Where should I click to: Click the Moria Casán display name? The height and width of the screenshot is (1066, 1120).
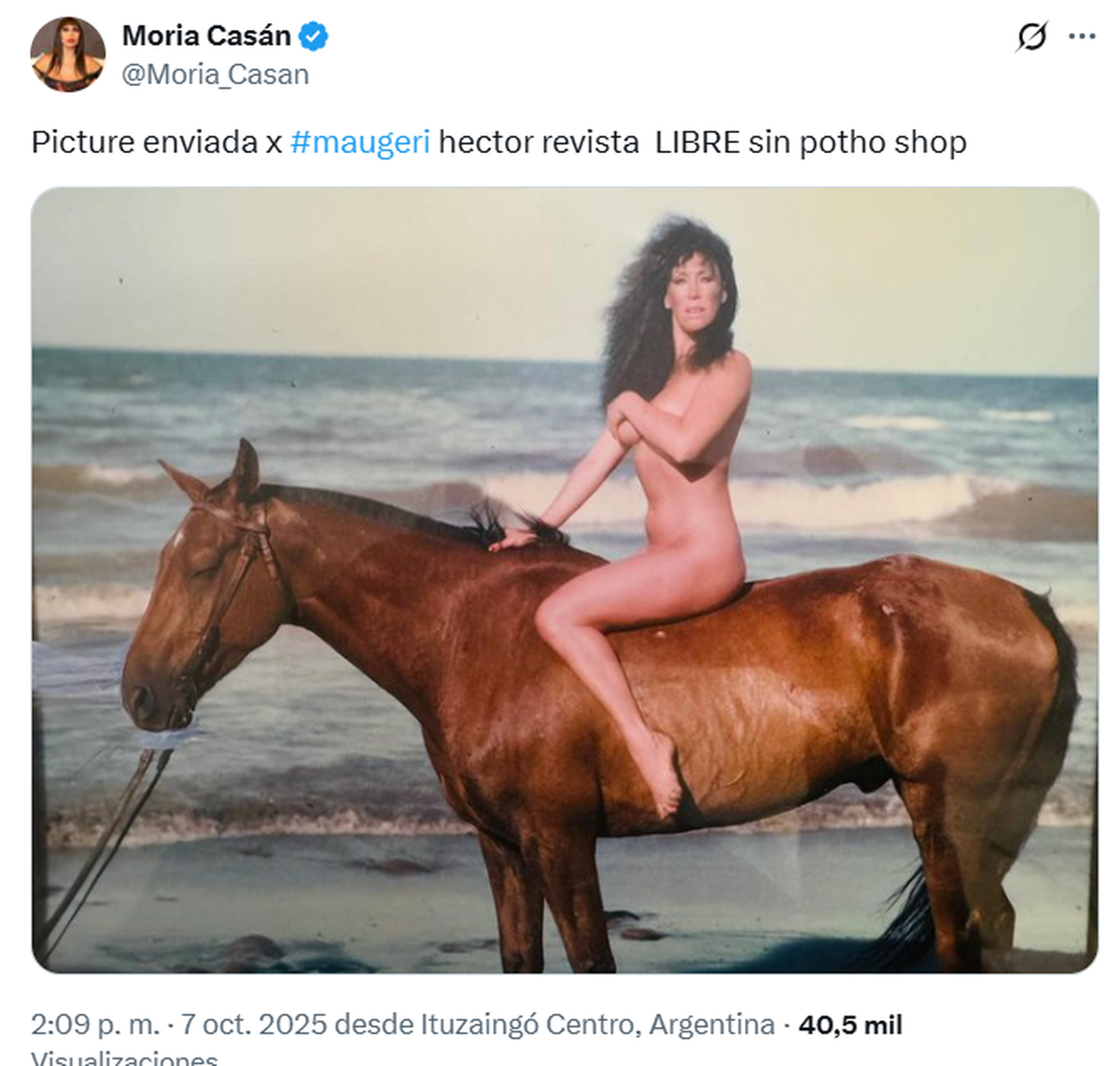(207, 36)
